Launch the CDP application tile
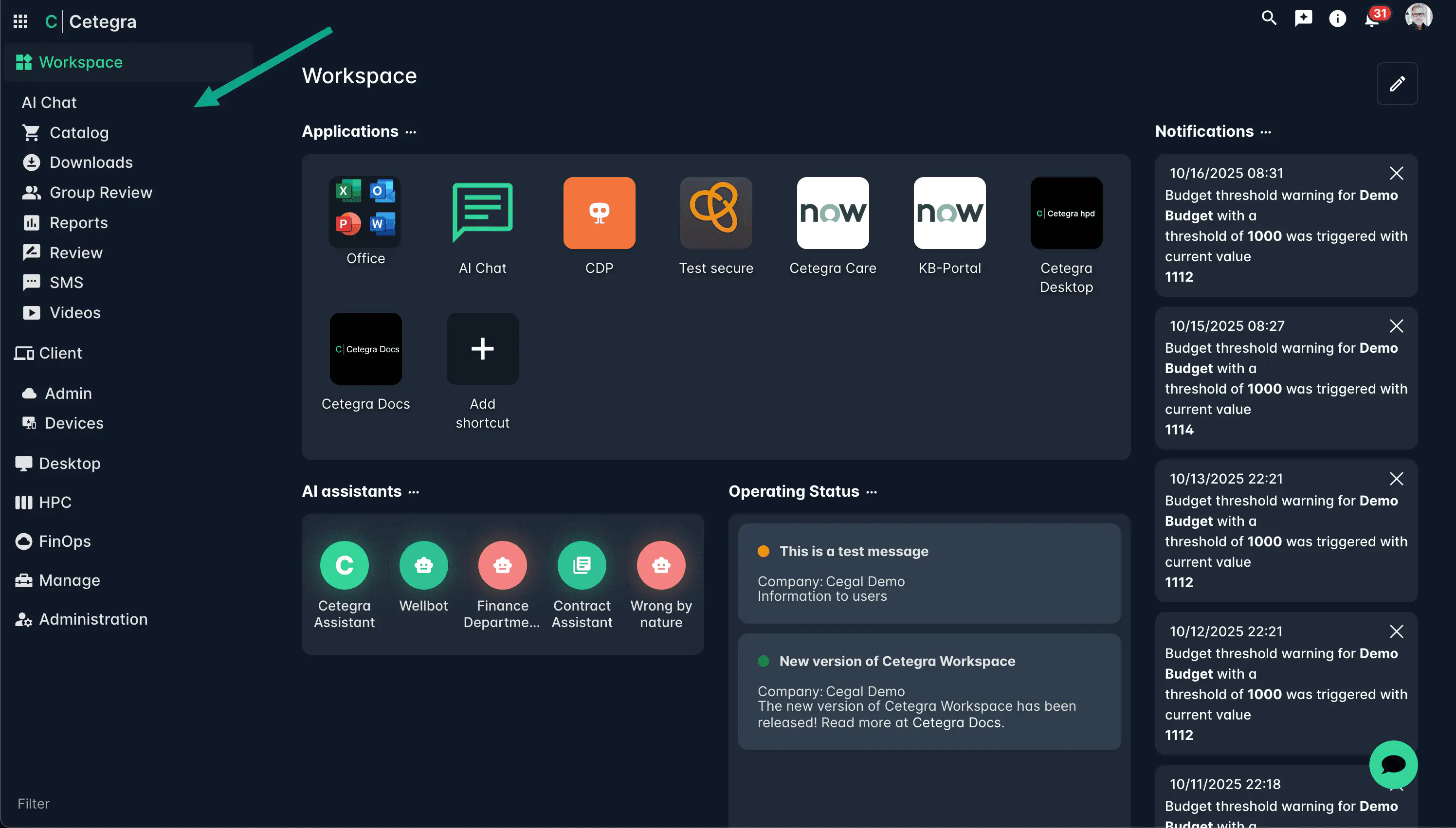Image resolution: width=1456 pixels, height=828 pixels. click(599, 213)
